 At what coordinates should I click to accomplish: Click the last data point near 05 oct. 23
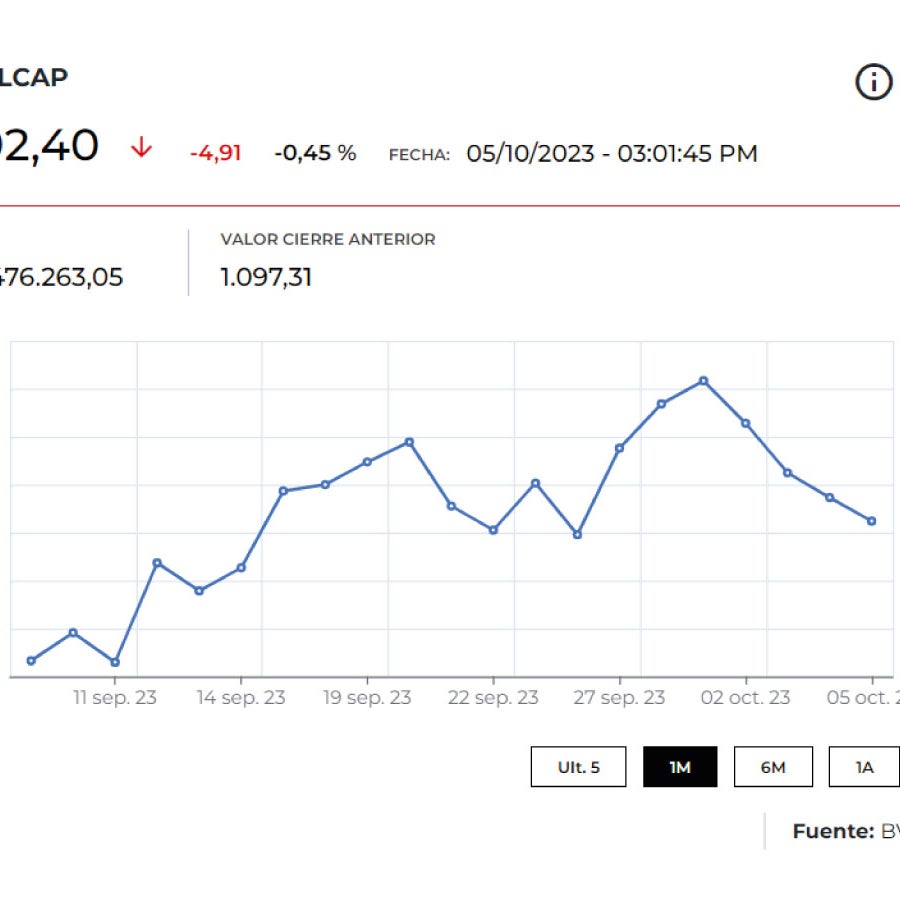872,520
